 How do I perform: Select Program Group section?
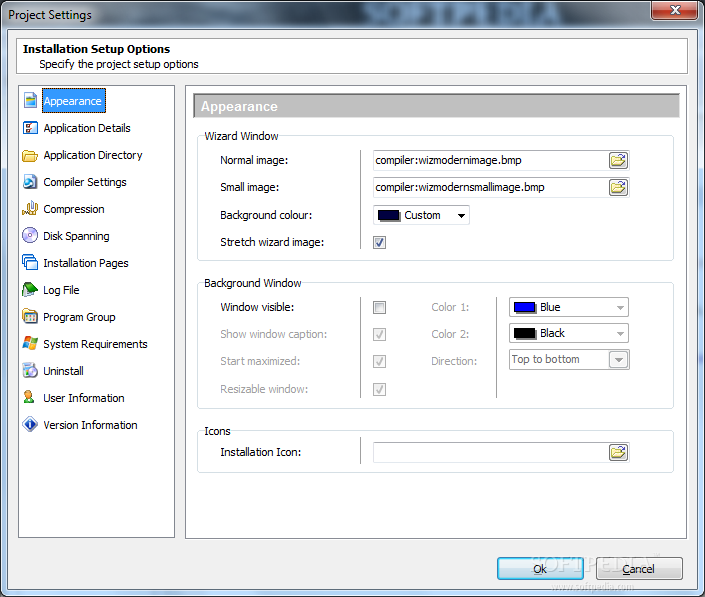coord(79,317)
